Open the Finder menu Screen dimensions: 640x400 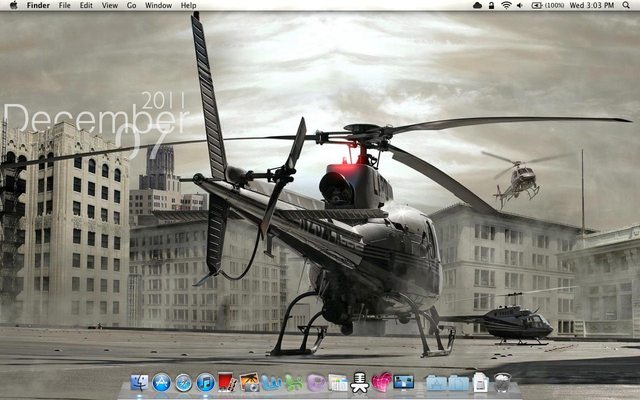[38, 5]
